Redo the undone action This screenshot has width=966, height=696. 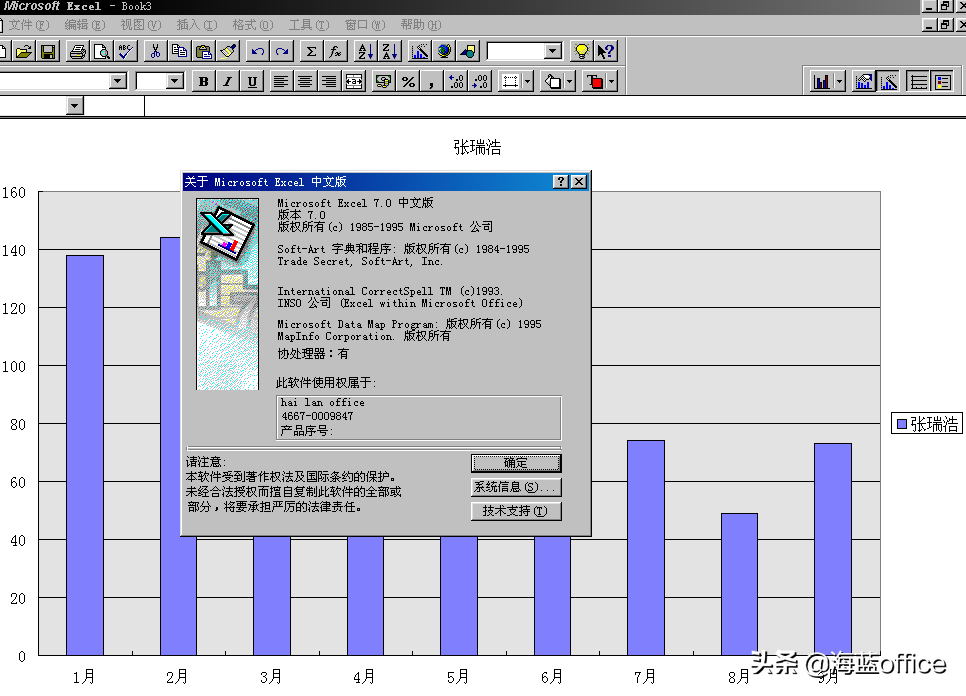coord(282,52)
